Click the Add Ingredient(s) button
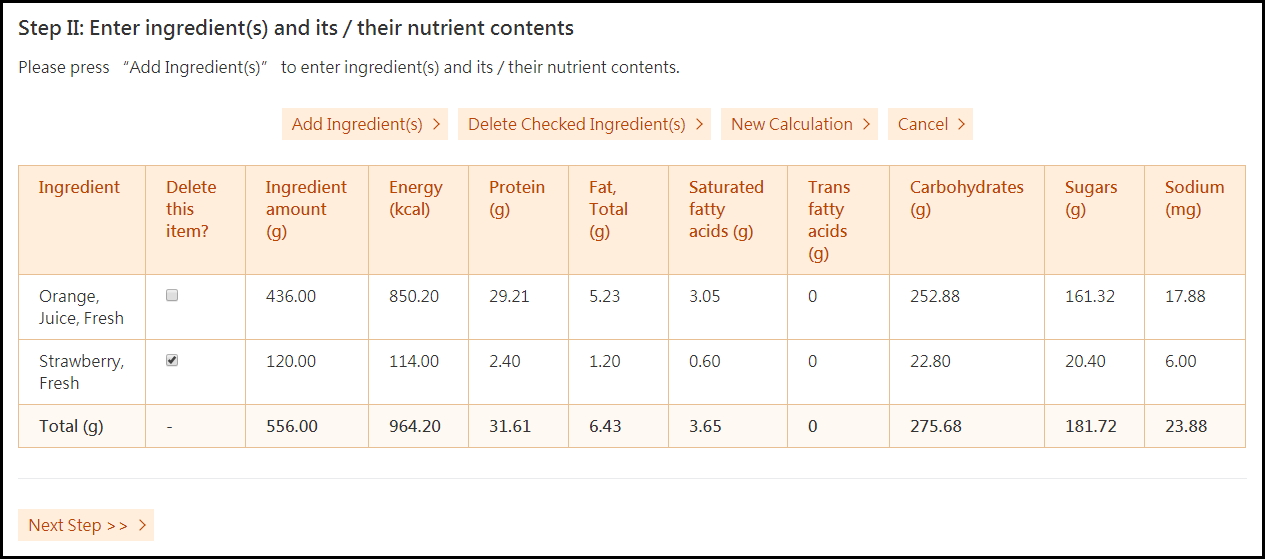This screenshot has width=1265, height=559. click(365, 124)
